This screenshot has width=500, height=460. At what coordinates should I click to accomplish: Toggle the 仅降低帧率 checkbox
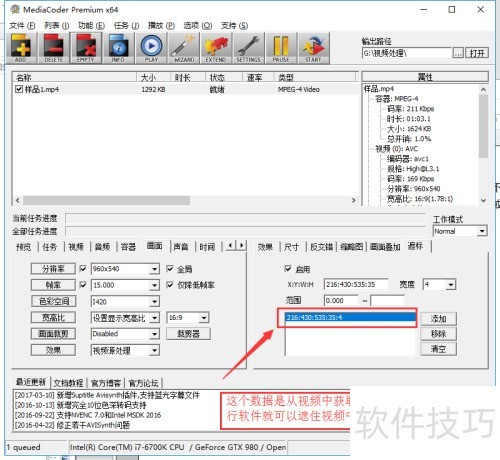click(x=170, y=284)
